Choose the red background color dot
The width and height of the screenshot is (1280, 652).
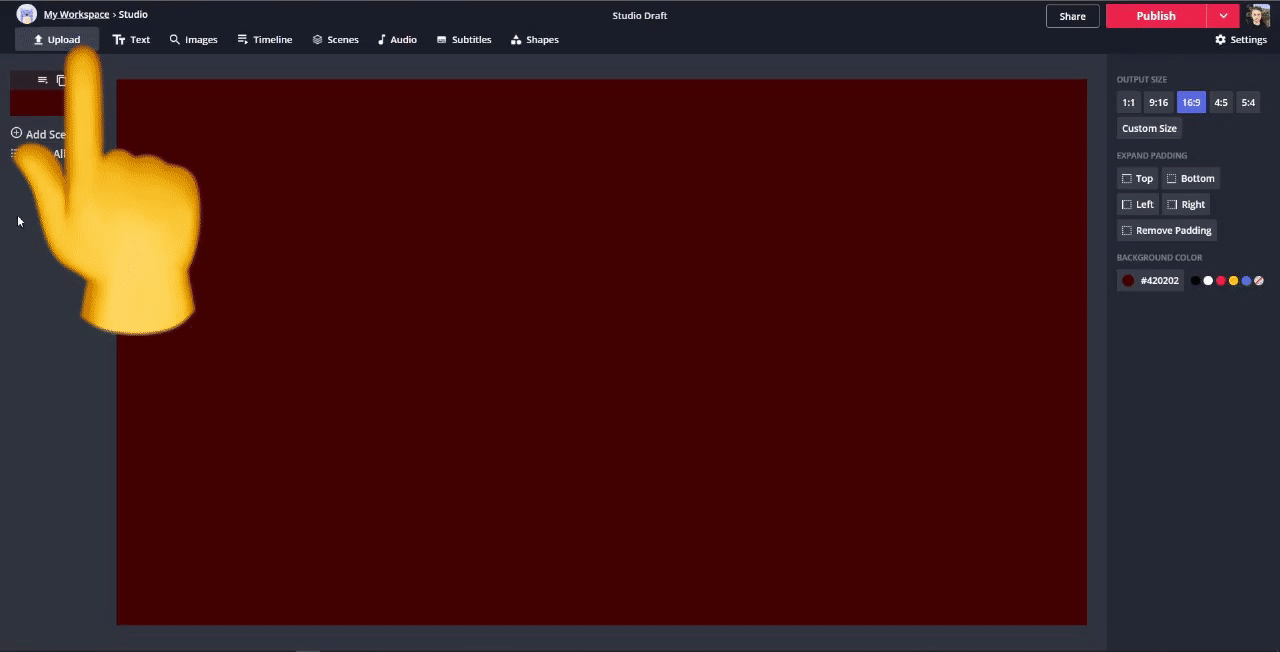pos(1221,281)
